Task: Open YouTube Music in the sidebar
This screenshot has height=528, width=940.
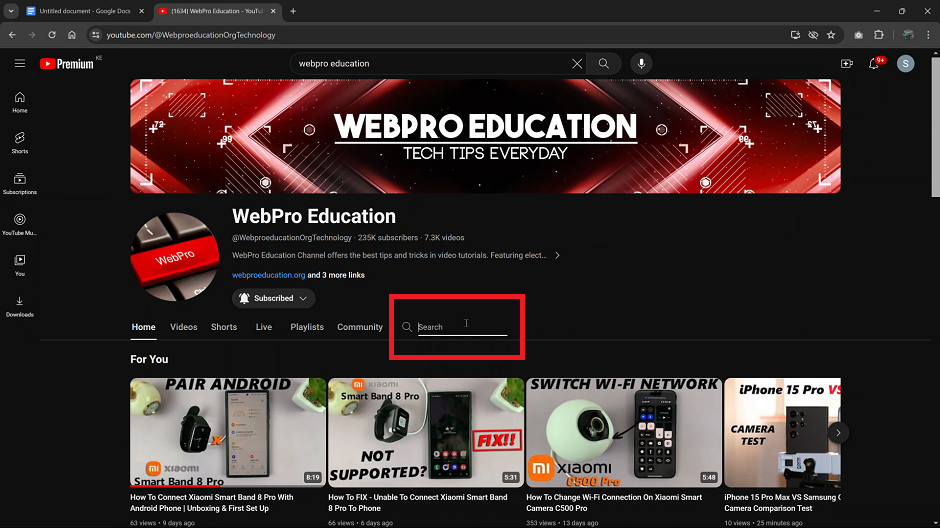Action: tap(20, 225)
